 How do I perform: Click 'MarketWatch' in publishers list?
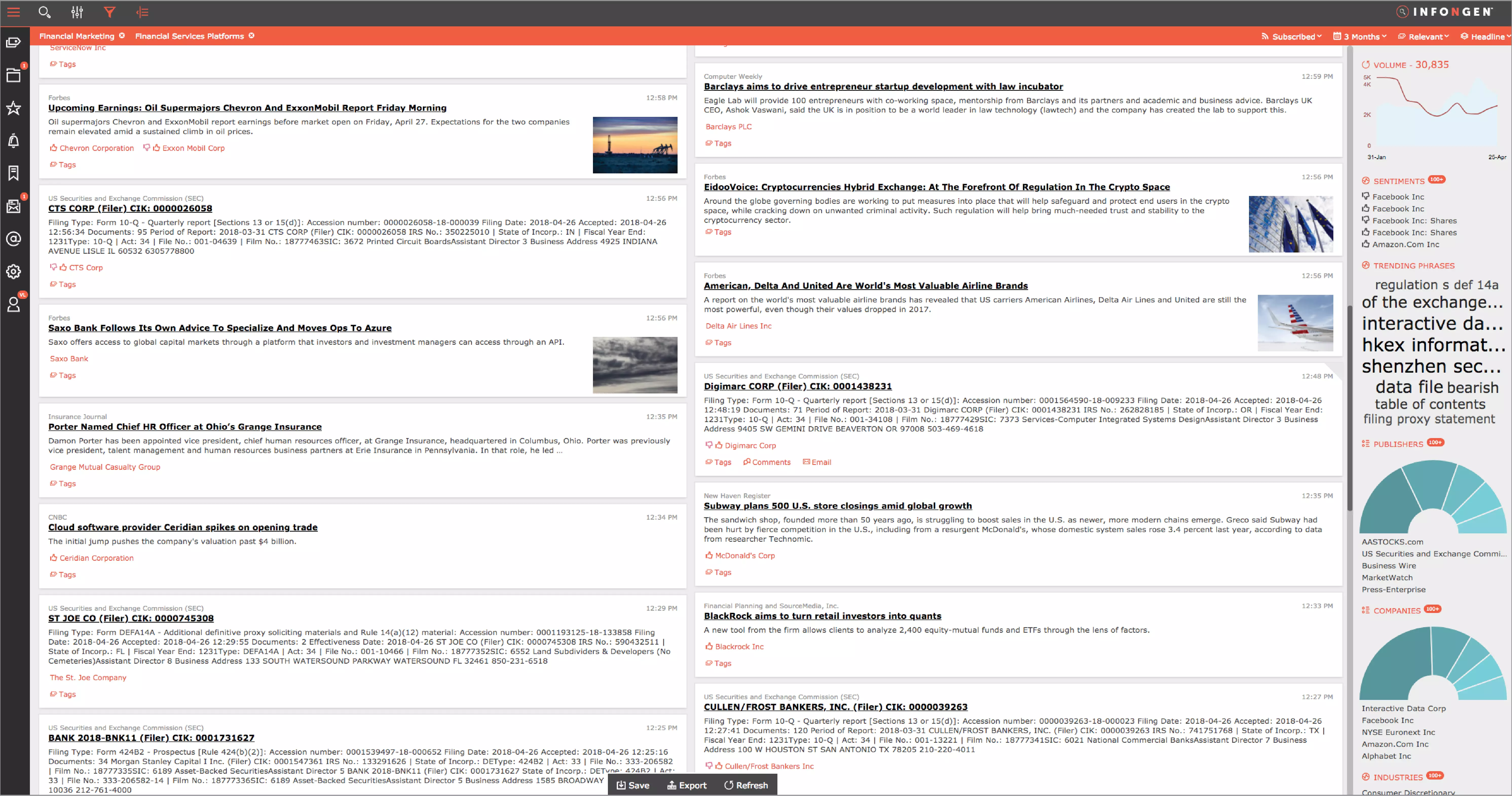click(x=1387, y=578)
